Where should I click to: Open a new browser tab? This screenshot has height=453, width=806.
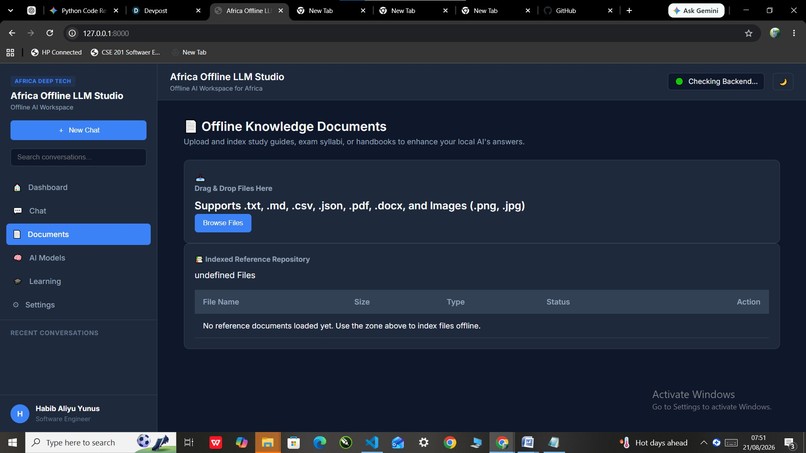pyautogui.click(x=629, y=10)
